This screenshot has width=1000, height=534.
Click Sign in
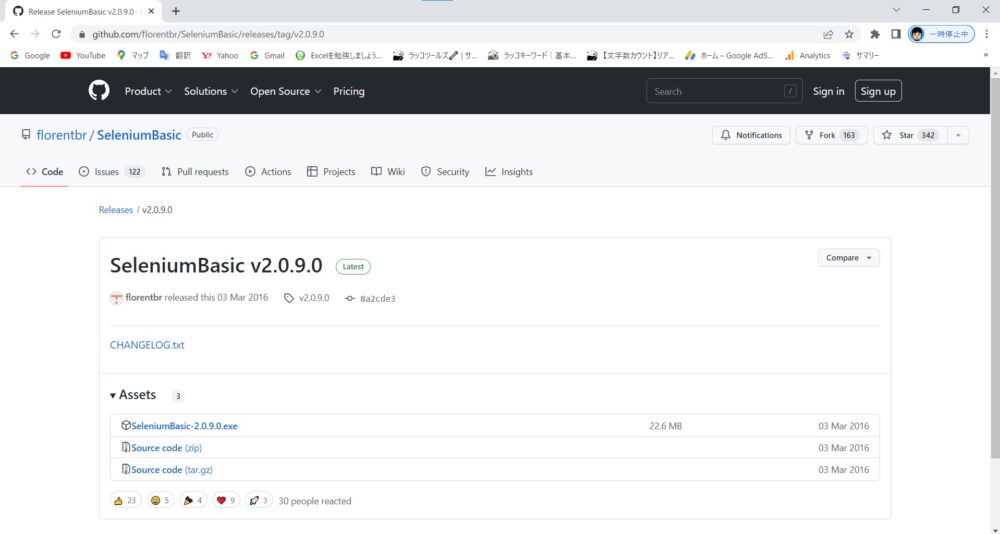pyautogui.click(x=828, y=91)
